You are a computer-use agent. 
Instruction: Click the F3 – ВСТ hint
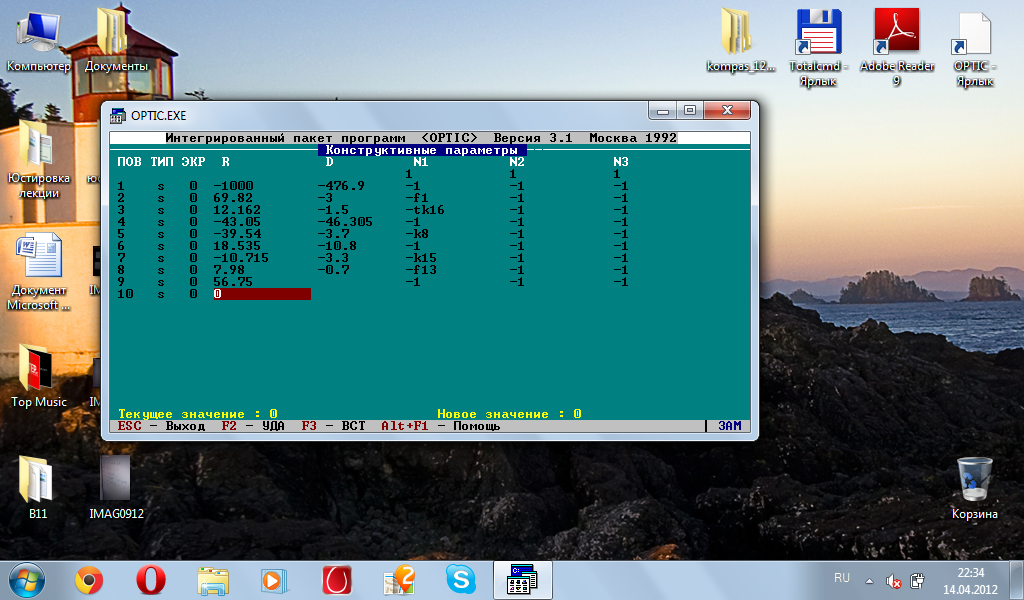[333, 426]
